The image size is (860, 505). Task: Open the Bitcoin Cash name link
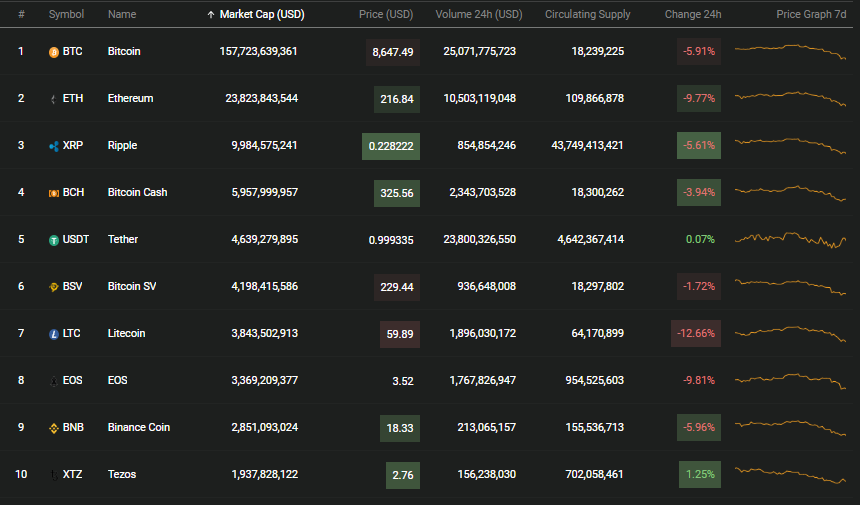(x=138, y=192)
